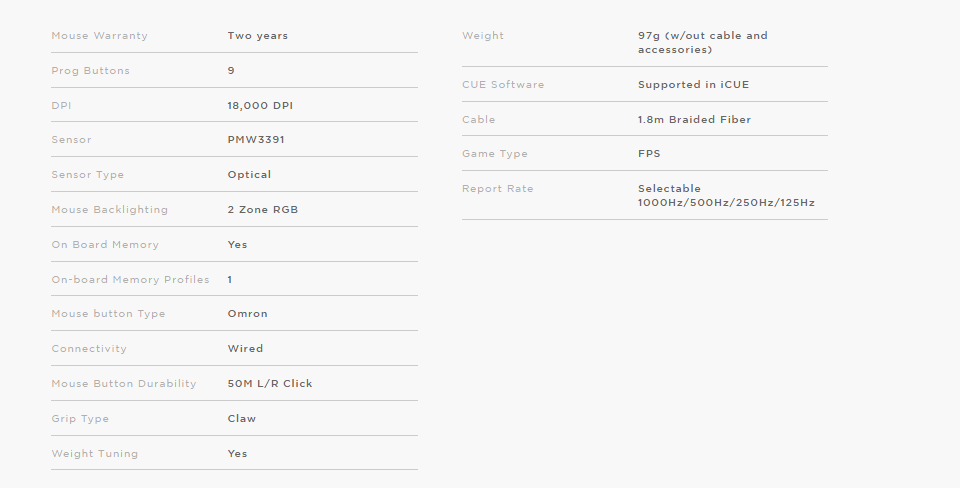The width and height of the screenshot is (960, 488).
Task: Select the Omron button type value
Action: (x=247, y=313)
